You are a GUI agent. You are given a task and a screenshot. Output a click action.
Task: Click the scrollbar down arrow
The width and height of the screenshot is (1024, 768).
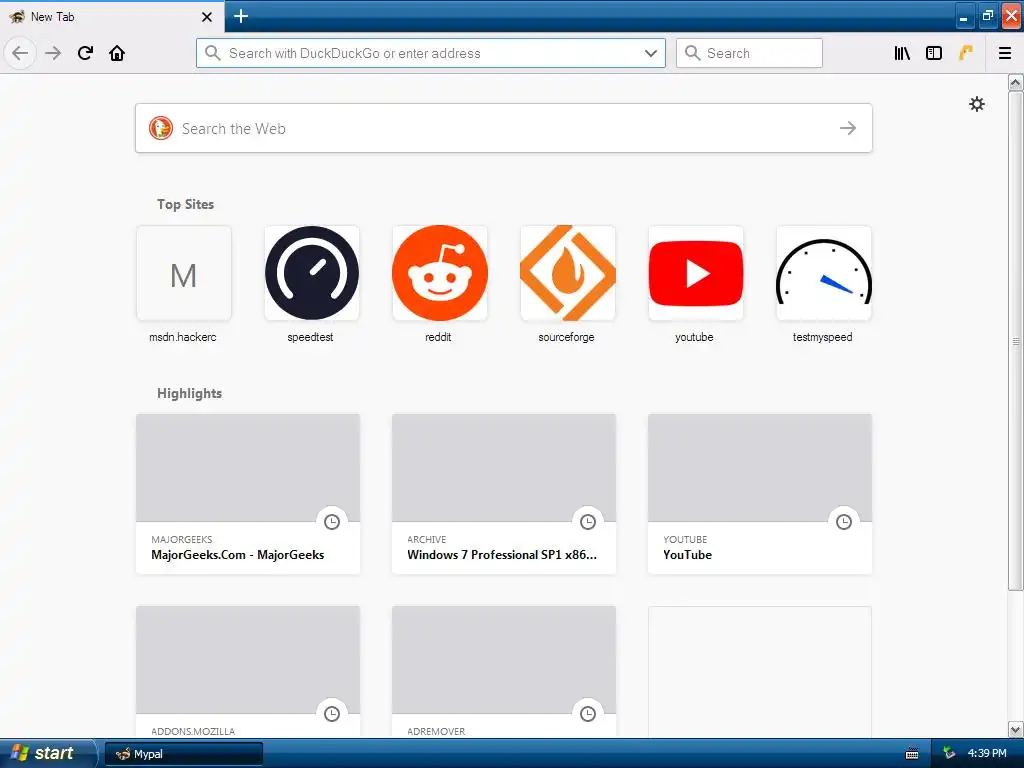(x=1015, y=729)
